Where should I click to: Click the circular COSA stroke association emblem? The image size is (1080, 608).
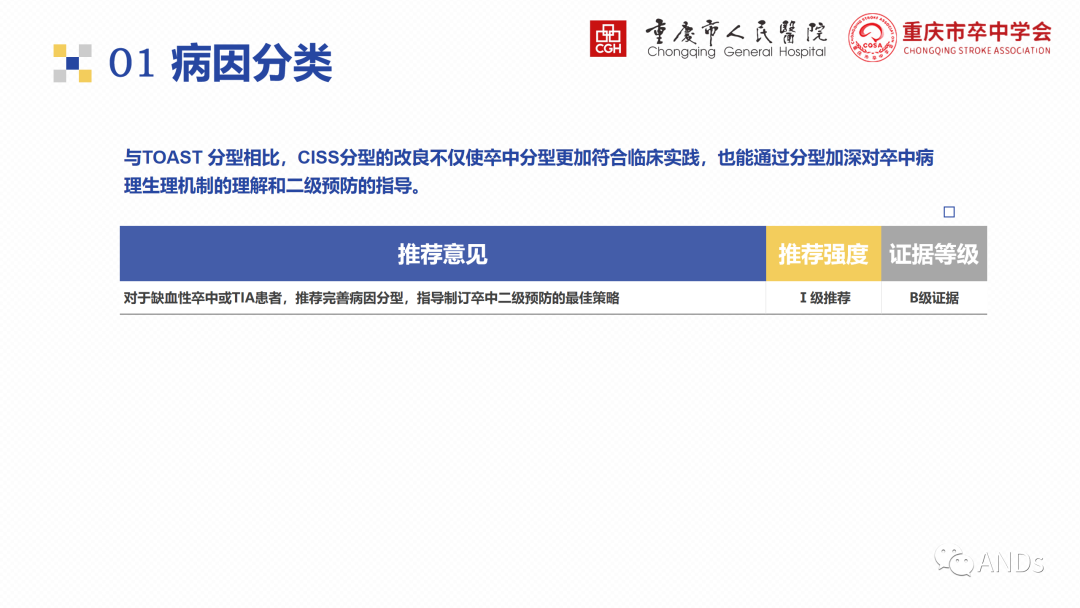tap(872, 38)
